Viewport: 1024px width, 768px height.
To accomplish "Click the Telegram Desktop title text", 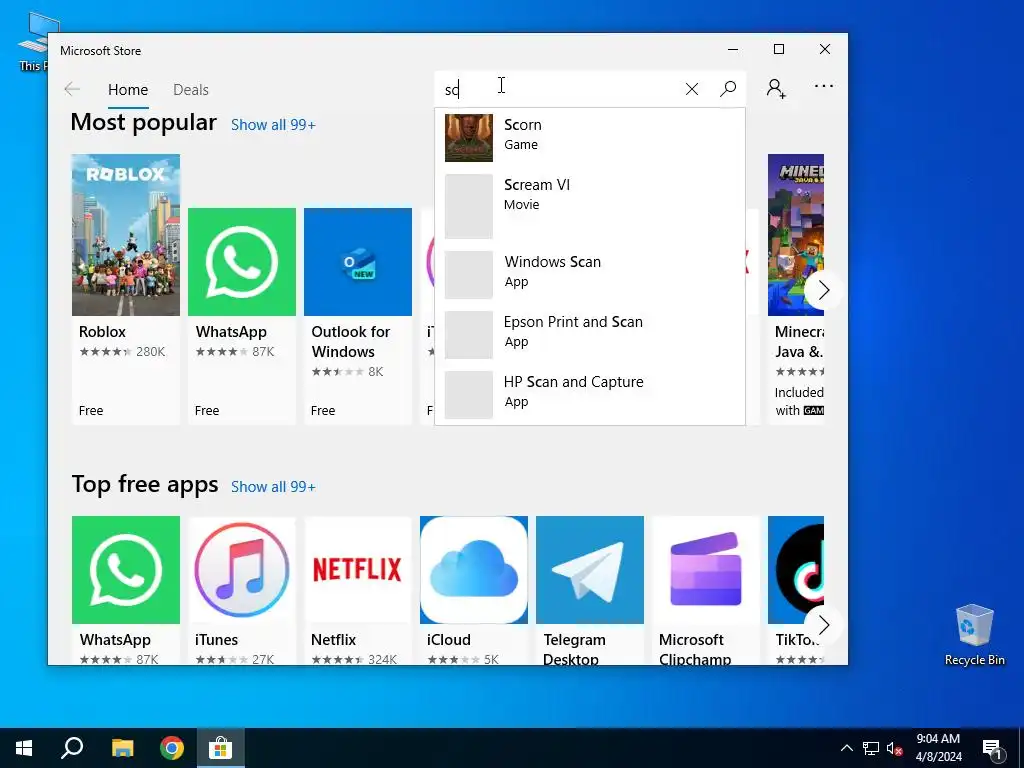I will click(x=574, y=649).
